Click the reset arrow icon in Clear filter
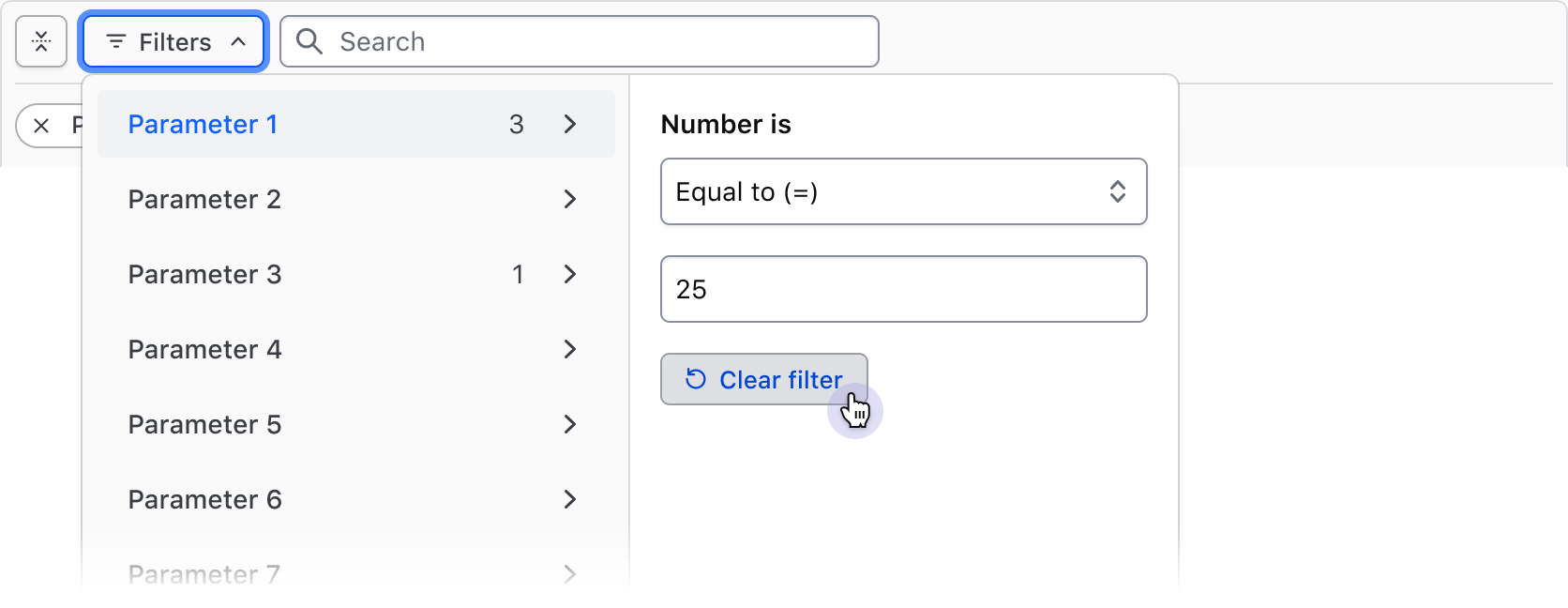Viewport: 1568px width, 608px height. click(696, 379)
